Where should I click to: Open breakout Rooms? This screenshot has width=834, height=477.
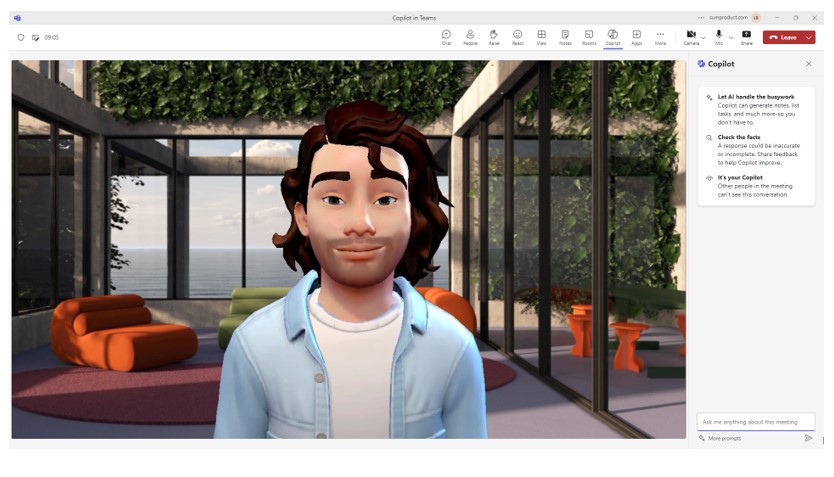(589, 36)
